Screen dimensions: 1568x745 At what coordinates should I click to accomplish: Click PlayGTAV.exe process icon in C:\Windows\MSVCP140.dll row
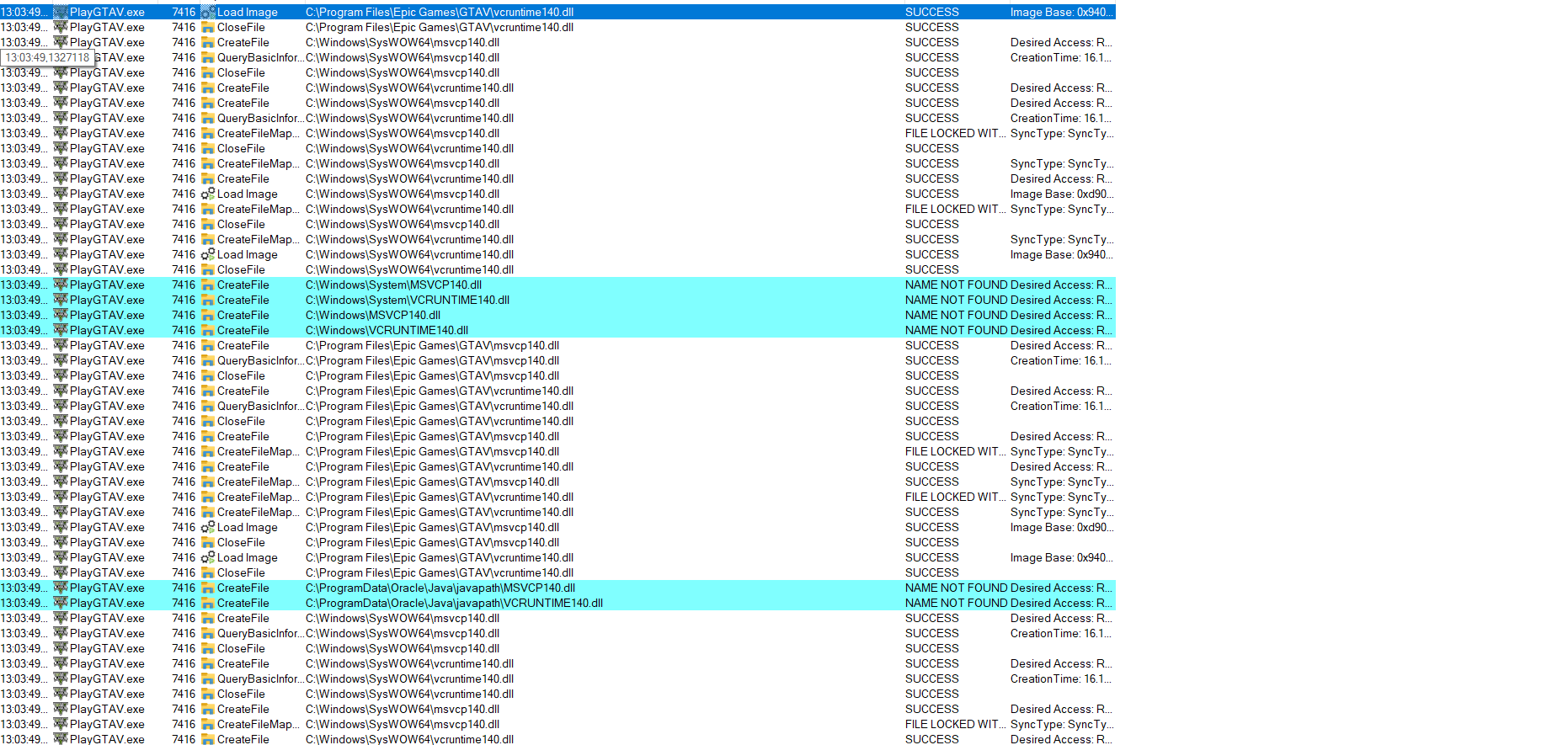click(61, 316)
